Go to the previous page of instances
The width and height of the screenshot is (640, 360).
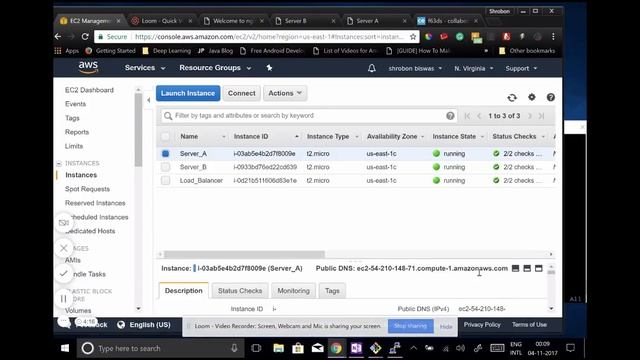pos(479,116)
